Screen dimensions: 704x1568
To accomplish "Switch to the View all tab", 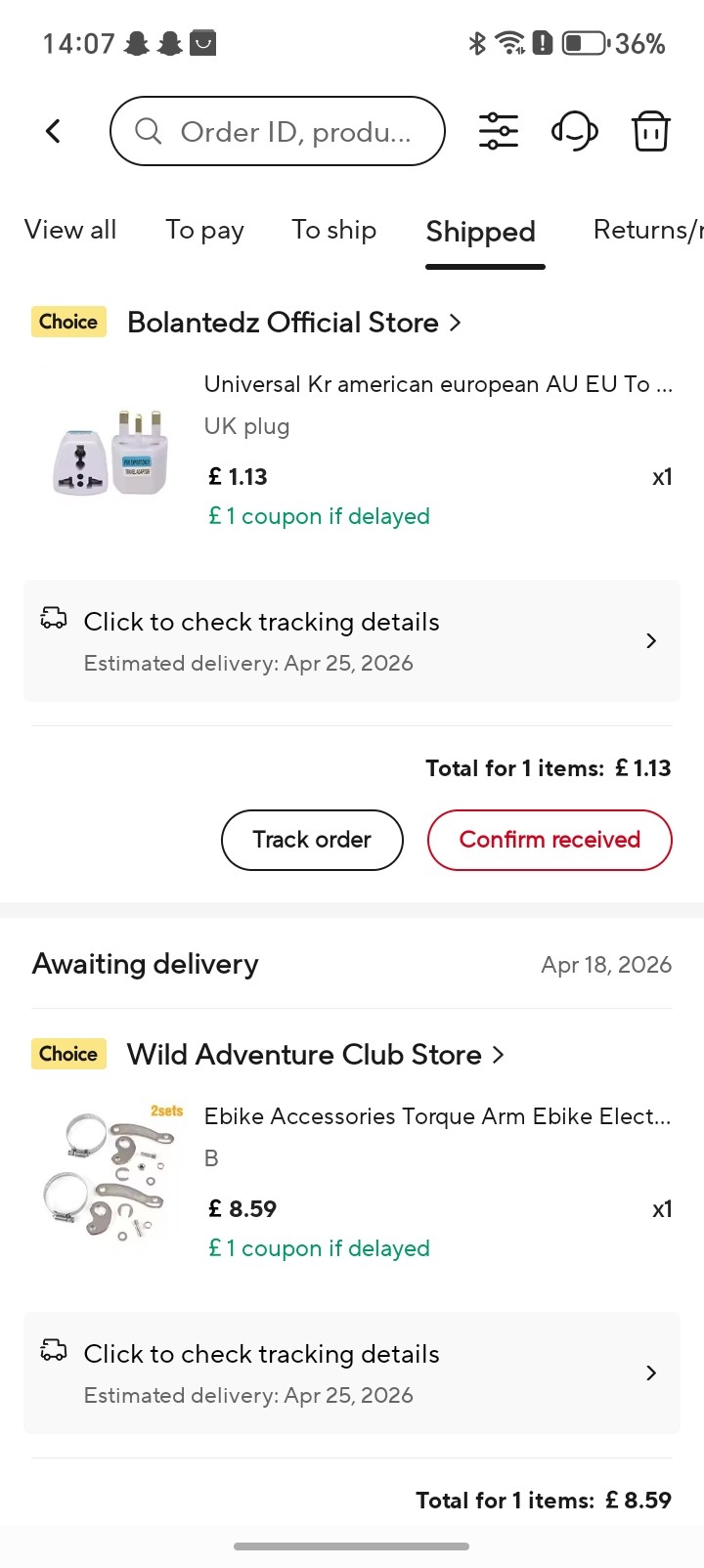I will [70, 230].
